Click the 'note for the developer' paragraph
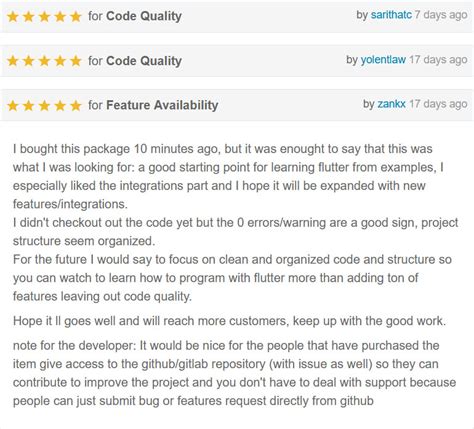The image size is (474, 429). (234, 373)
